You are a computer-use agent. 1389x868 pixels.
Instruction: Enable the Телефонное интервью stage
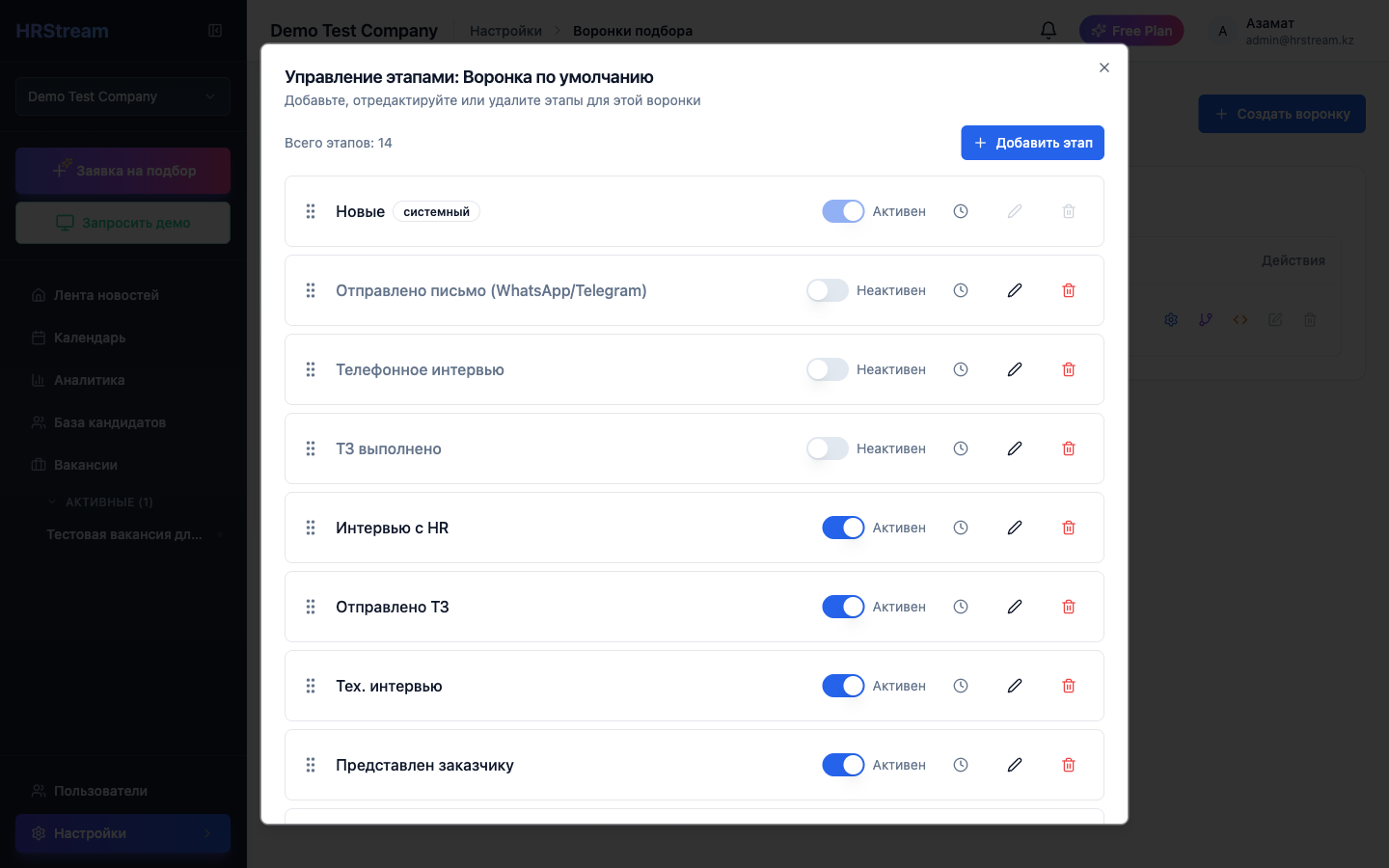point(827,369)
